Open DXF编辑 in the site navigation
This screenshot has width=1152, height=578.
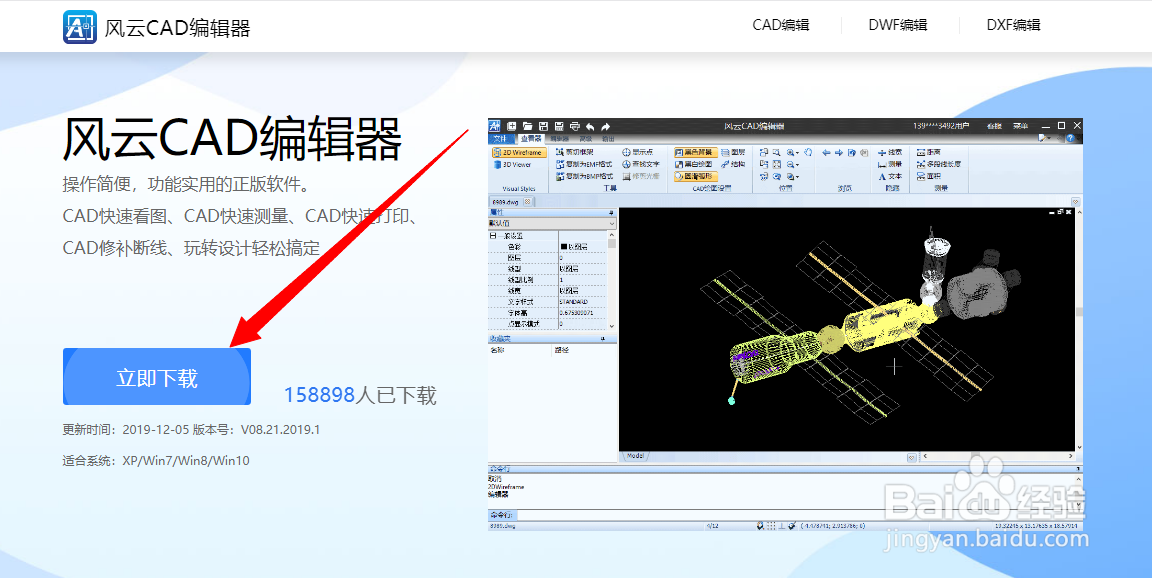[1013, 25]
